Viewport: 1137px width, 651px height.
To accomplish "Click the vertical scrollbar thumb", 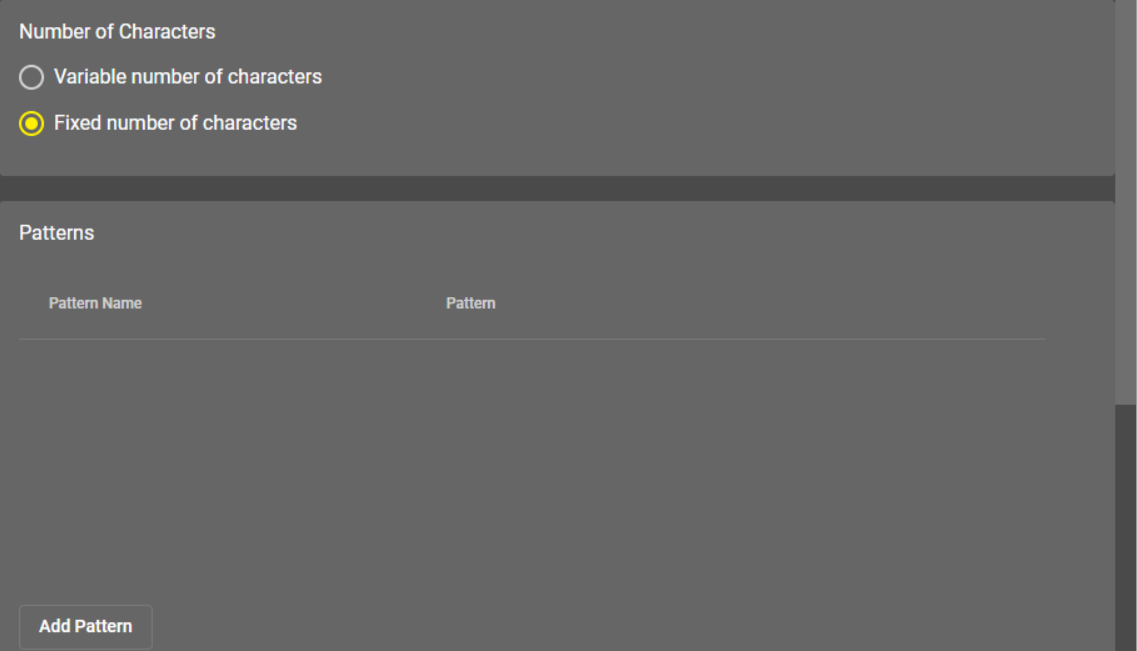I will tap(1126, 200).
